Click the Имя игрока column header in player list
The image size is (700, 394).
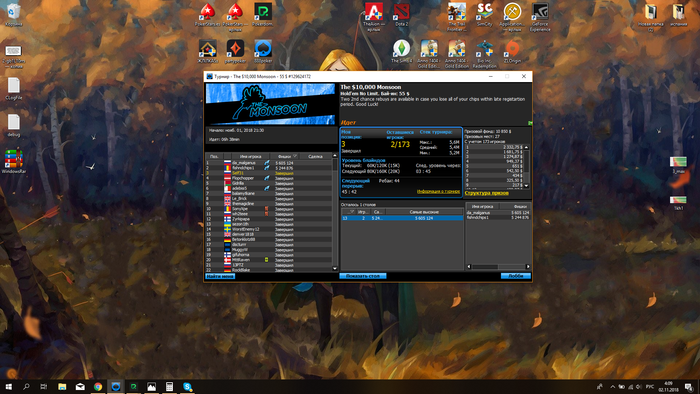point(250,157)
